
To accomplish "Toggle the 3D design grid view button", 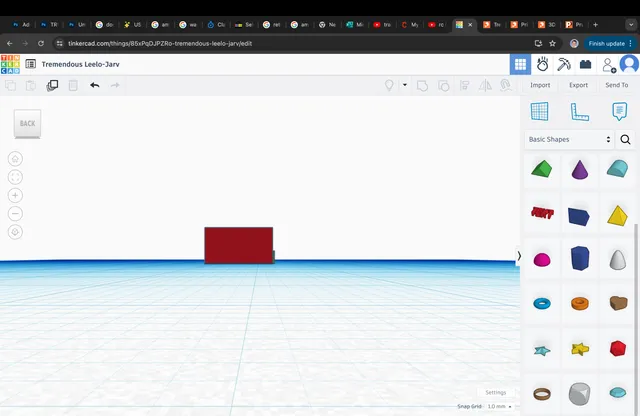I will 520,65.
